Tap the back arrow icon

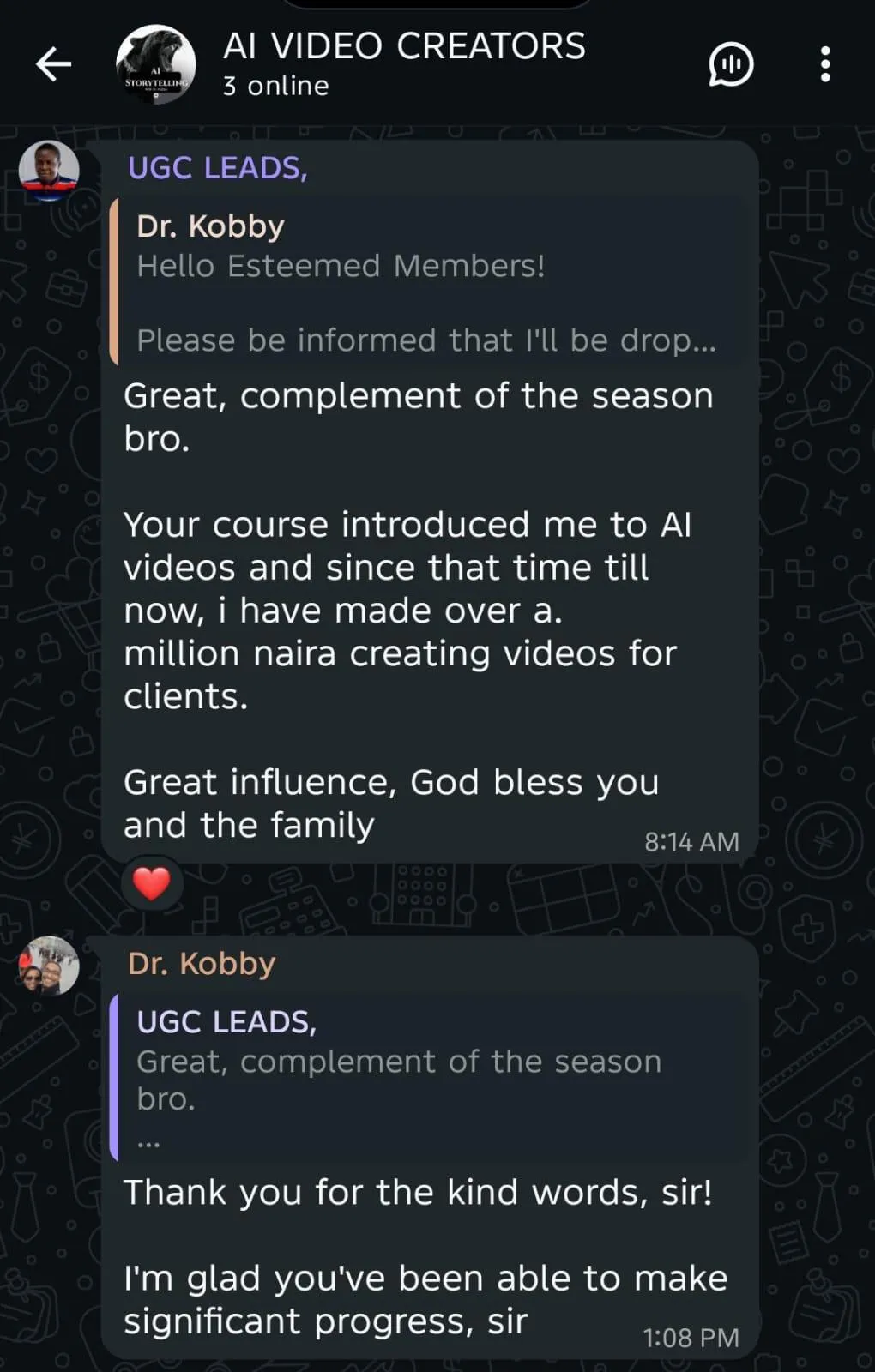click(53, 64)
